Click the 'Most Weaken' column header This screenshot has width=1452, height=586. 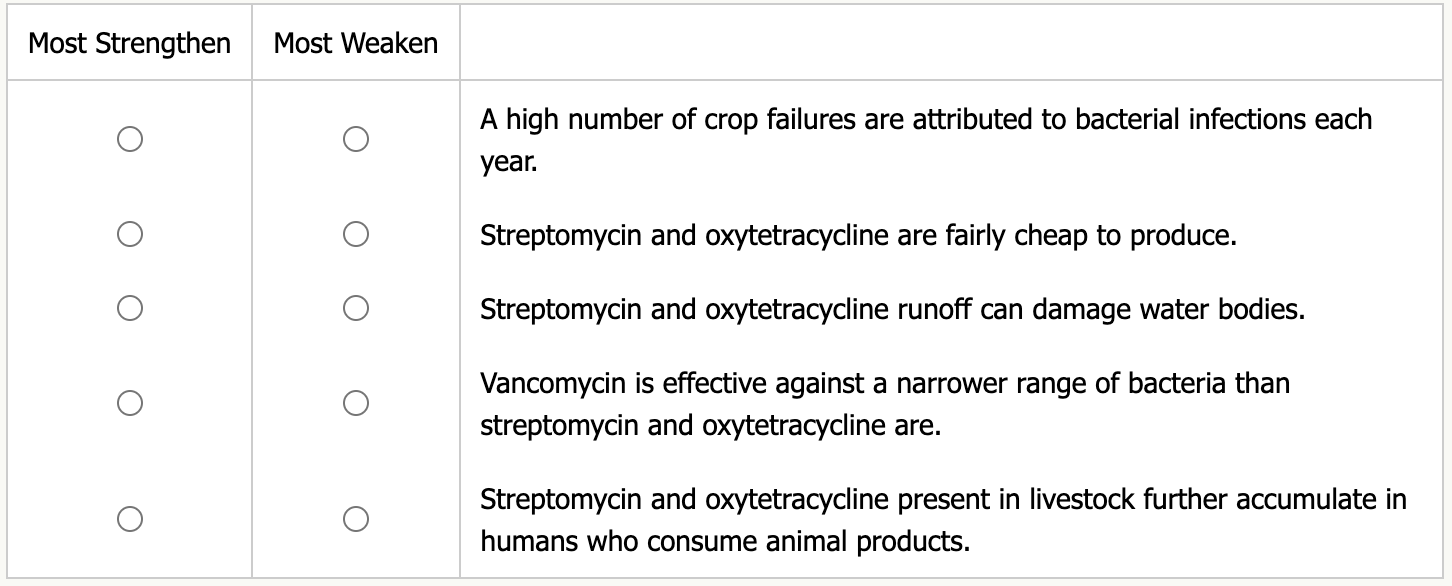355,43
